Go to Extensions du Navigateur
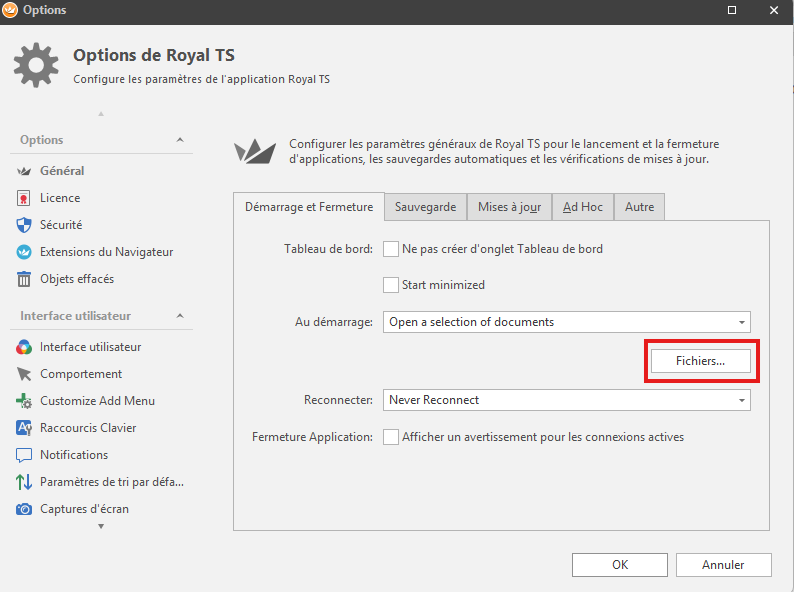 pos(107,252)
